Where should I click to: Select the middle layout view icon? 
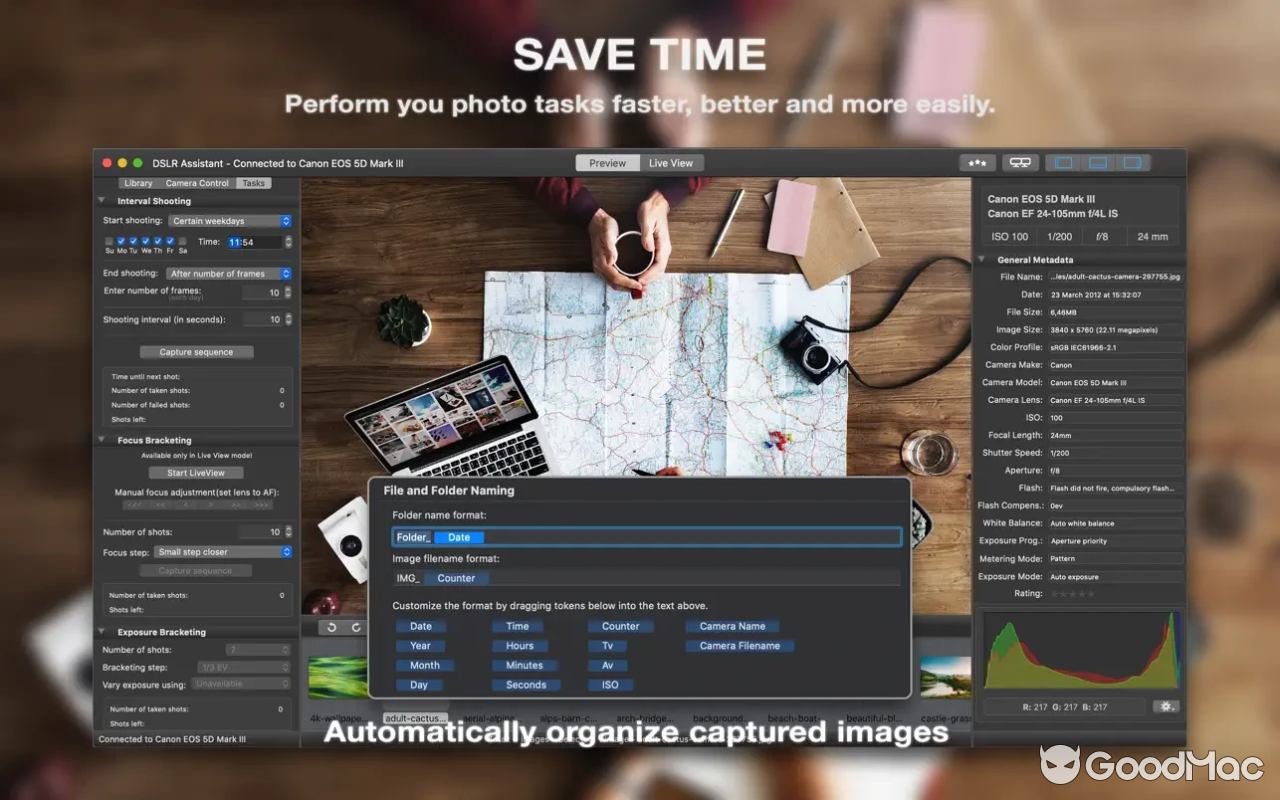click(1098, 162)
